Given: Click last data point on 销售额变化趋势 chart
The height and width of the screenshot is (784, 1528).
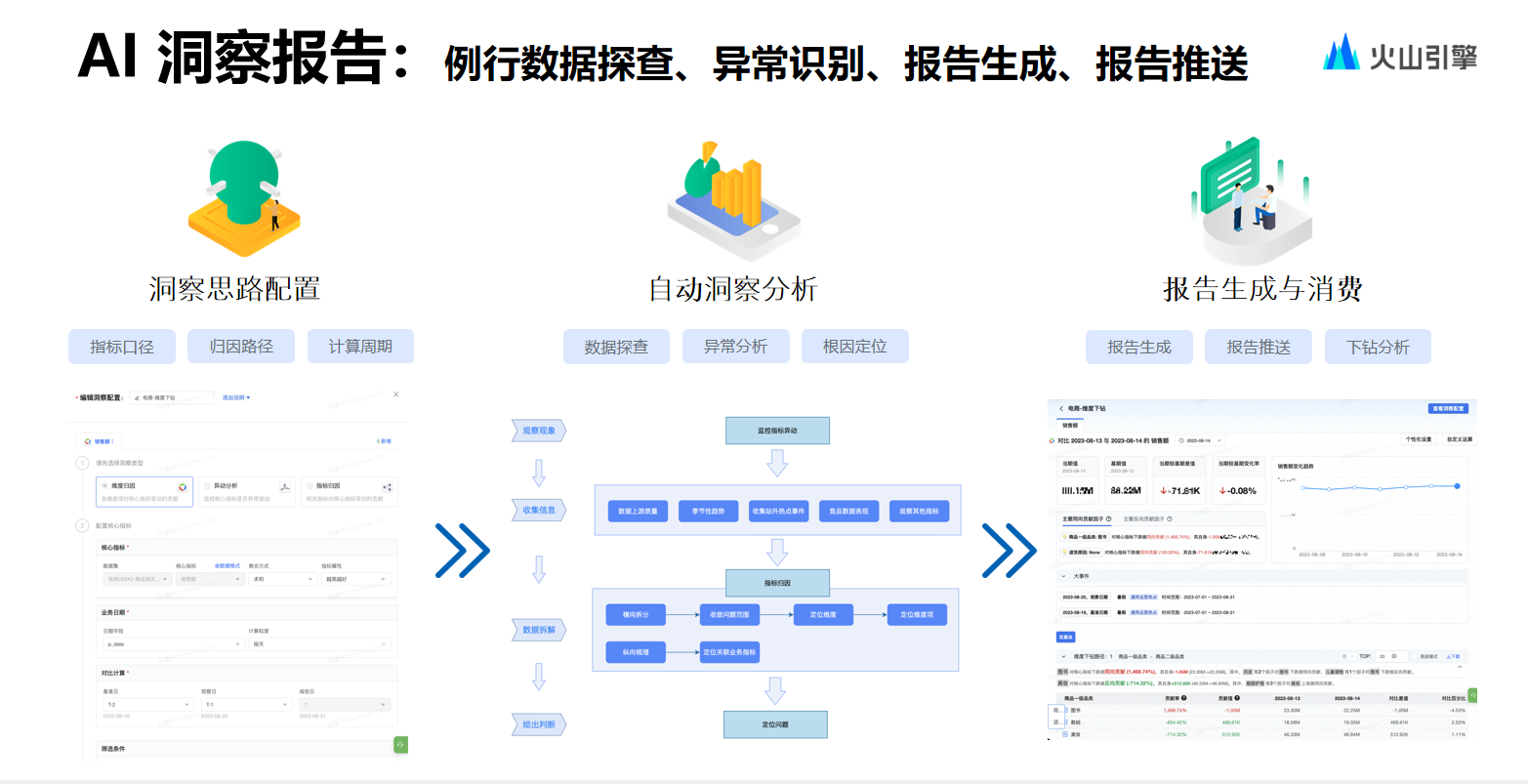Looking at the screenshot, I should [x=1457, y=486].
